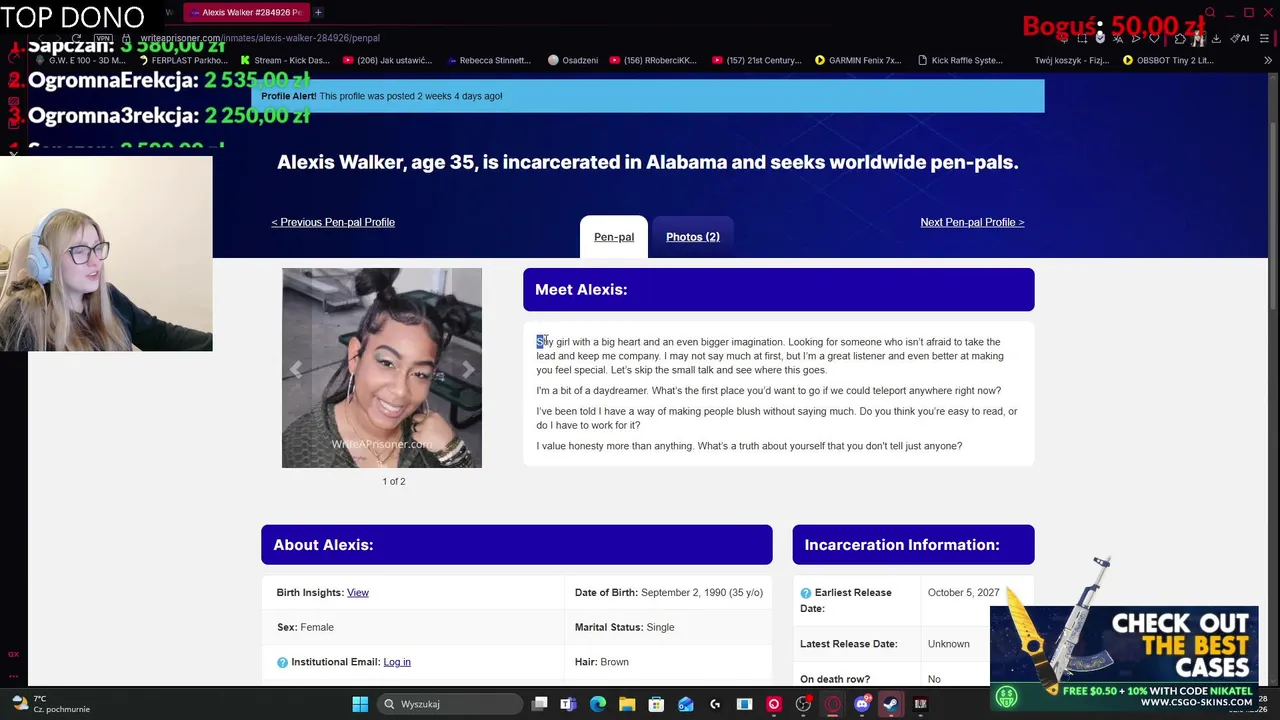The width and height of the screenshot is (1280, 720).
Task: Open the OBSBOT Tiny 2 Lit... bookmark
Action: (x=1168, y=60)
